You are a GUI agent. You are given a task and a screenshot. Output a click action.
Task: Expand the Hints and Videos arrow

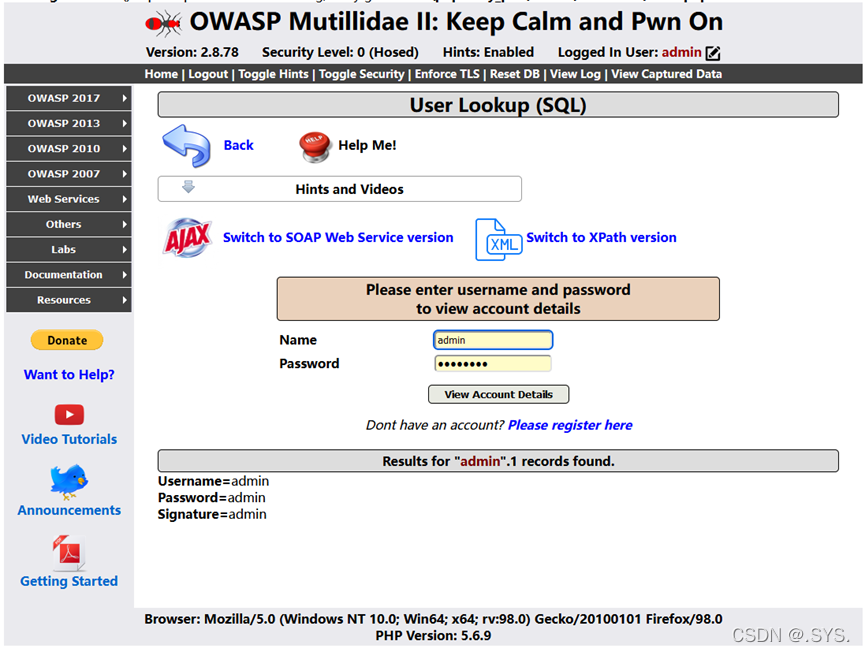coord(188,187)
